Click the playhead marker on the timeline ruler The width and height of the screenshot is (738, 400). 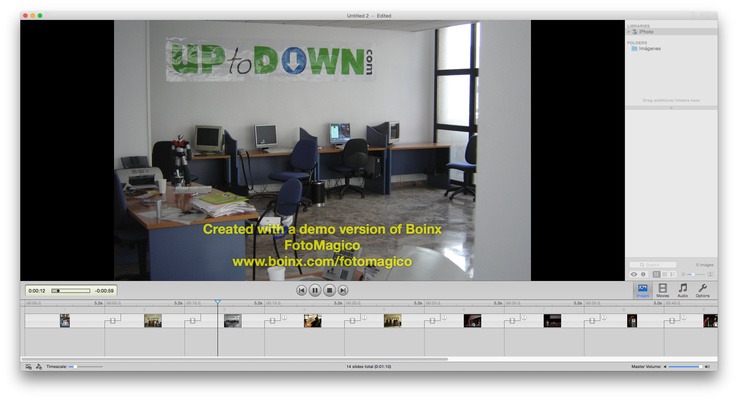click(217, 301)
